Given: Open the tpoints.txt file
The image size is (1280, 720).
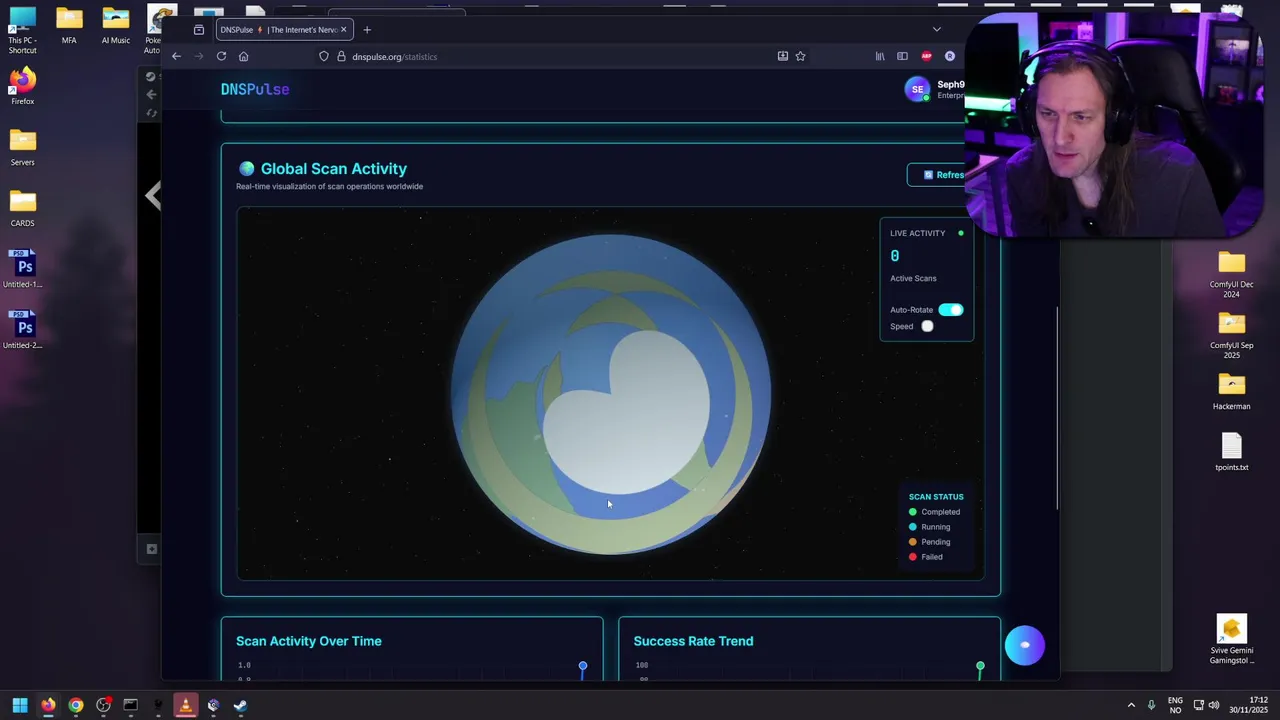Looking at the screenshot, I should (x=1231, y=452).
